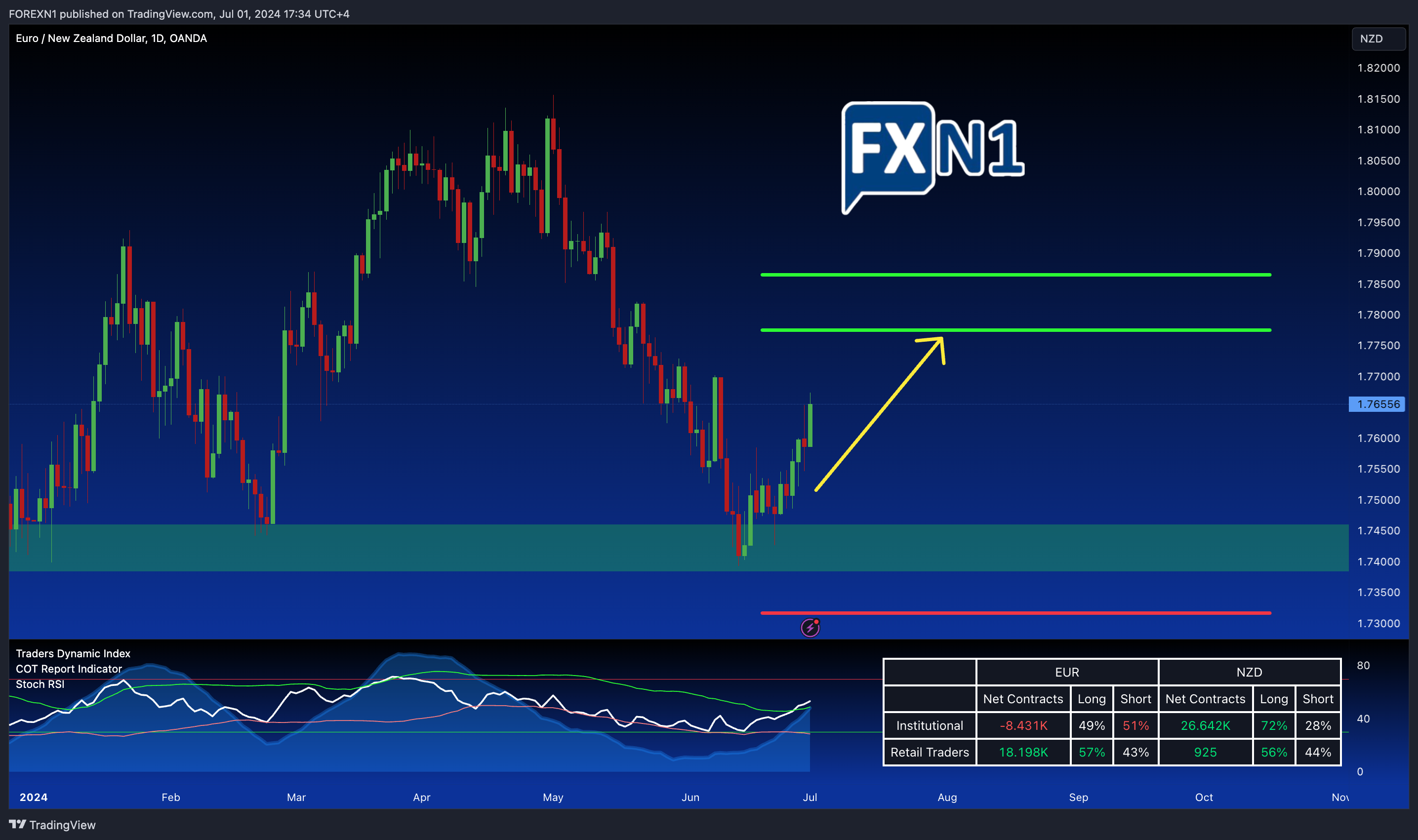Screen dimensions: 1418x840
Task: Click the Jul label on time axis
Action: [x=810, y=797]
